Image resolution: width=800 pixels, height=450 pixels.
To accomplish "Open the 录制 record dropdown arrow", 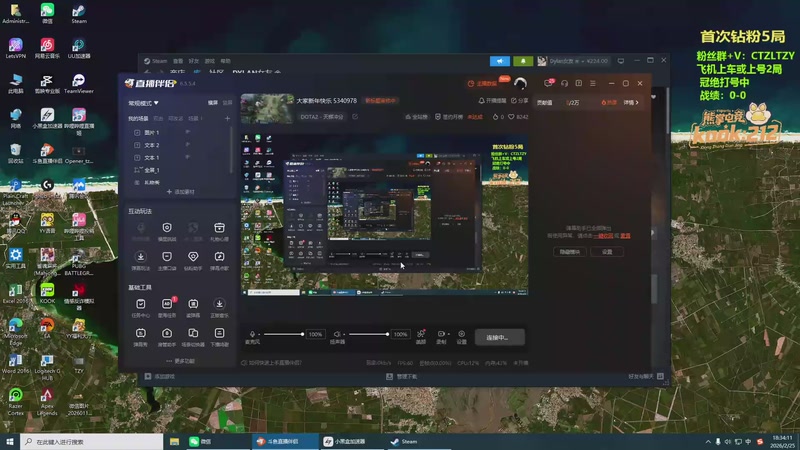I will coord(448,334).
